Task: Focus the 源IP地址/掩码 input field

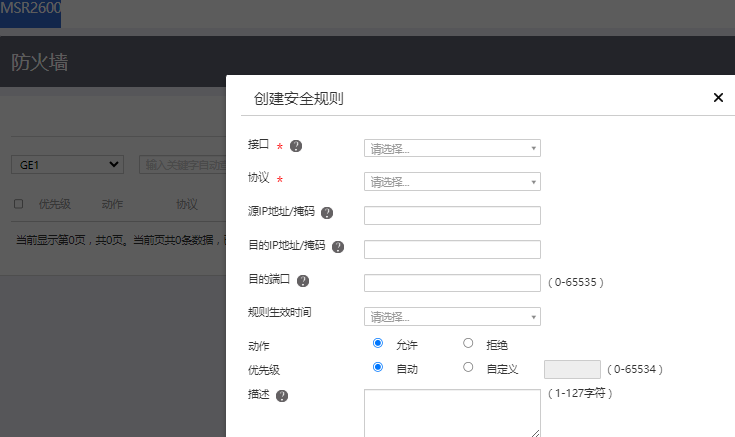Action: (452, 215)
